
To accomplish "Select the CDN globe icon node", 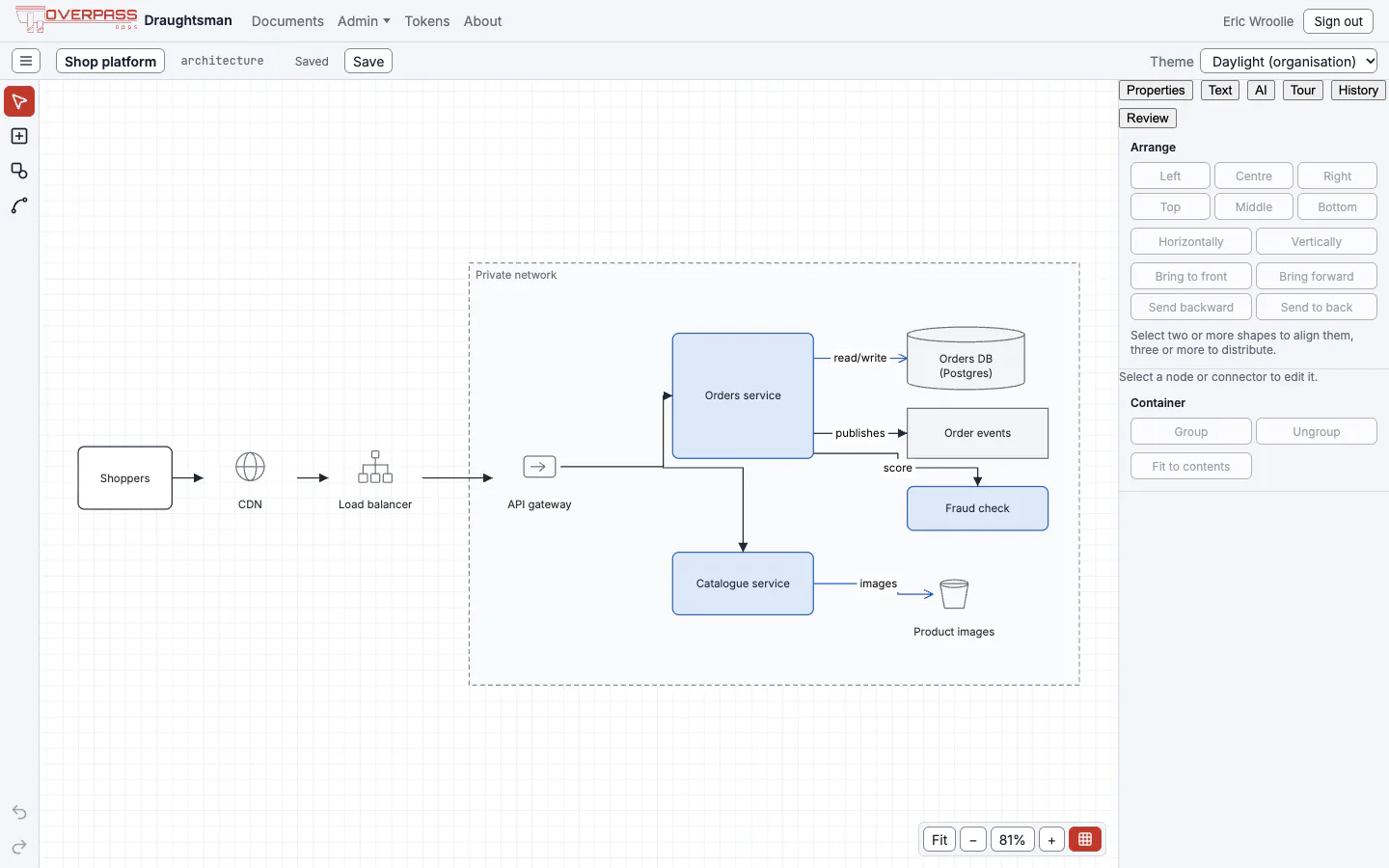I will click(250, 468).
